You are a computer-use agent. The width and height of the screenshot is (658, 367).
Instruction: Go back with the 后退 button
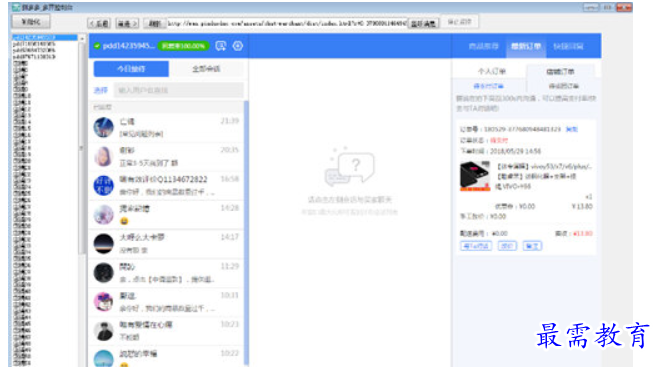99,23
